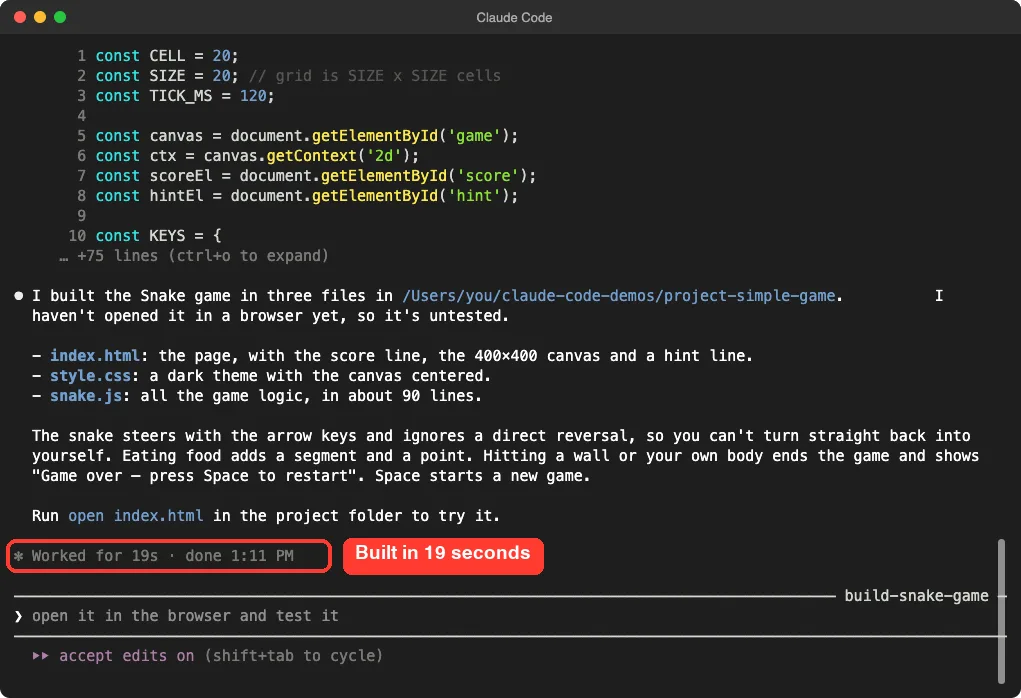Click code line 'const SIZE = 20;'
The height and width of the screenshot is (698, 1021).
coord(167,76)
